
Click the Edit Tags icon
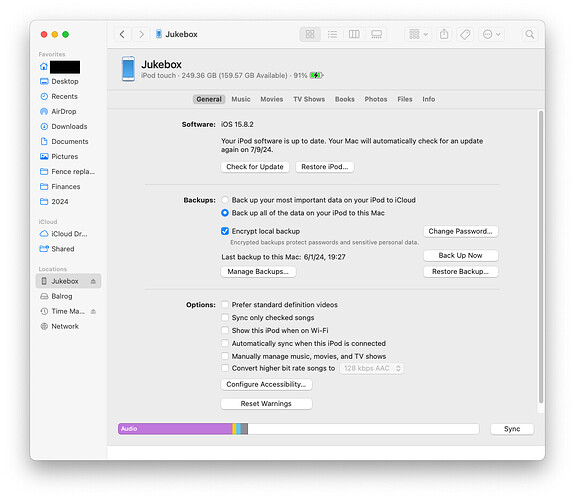(x=465, y=34)
